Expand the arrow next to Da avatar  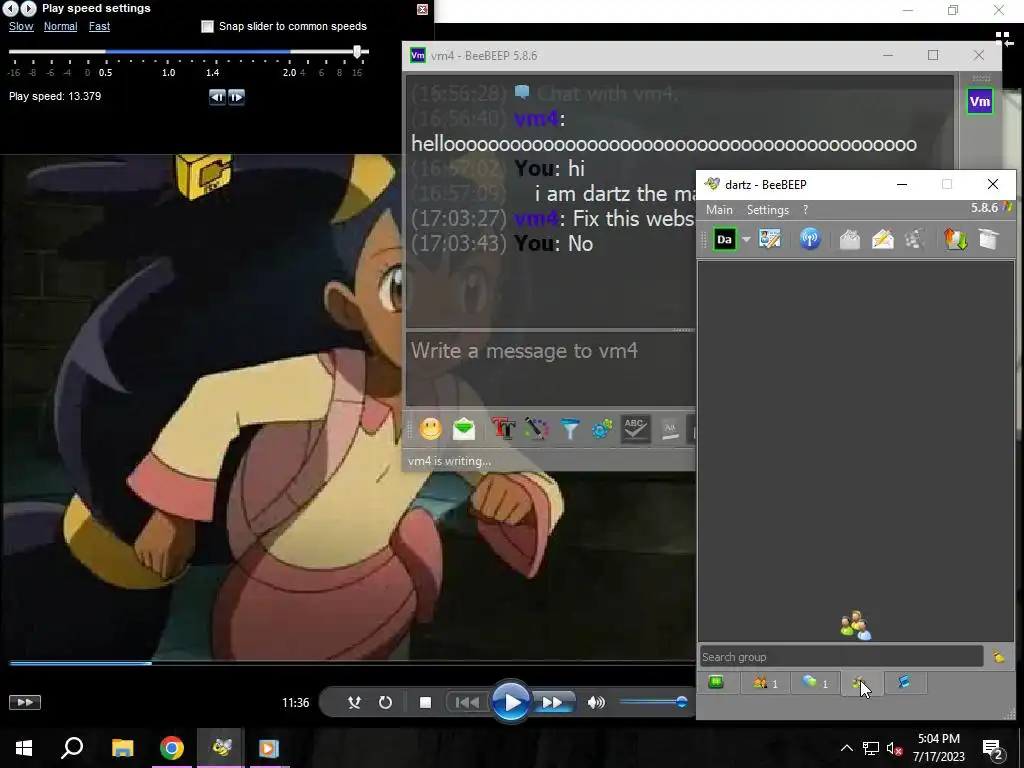[x=746, y=240]
